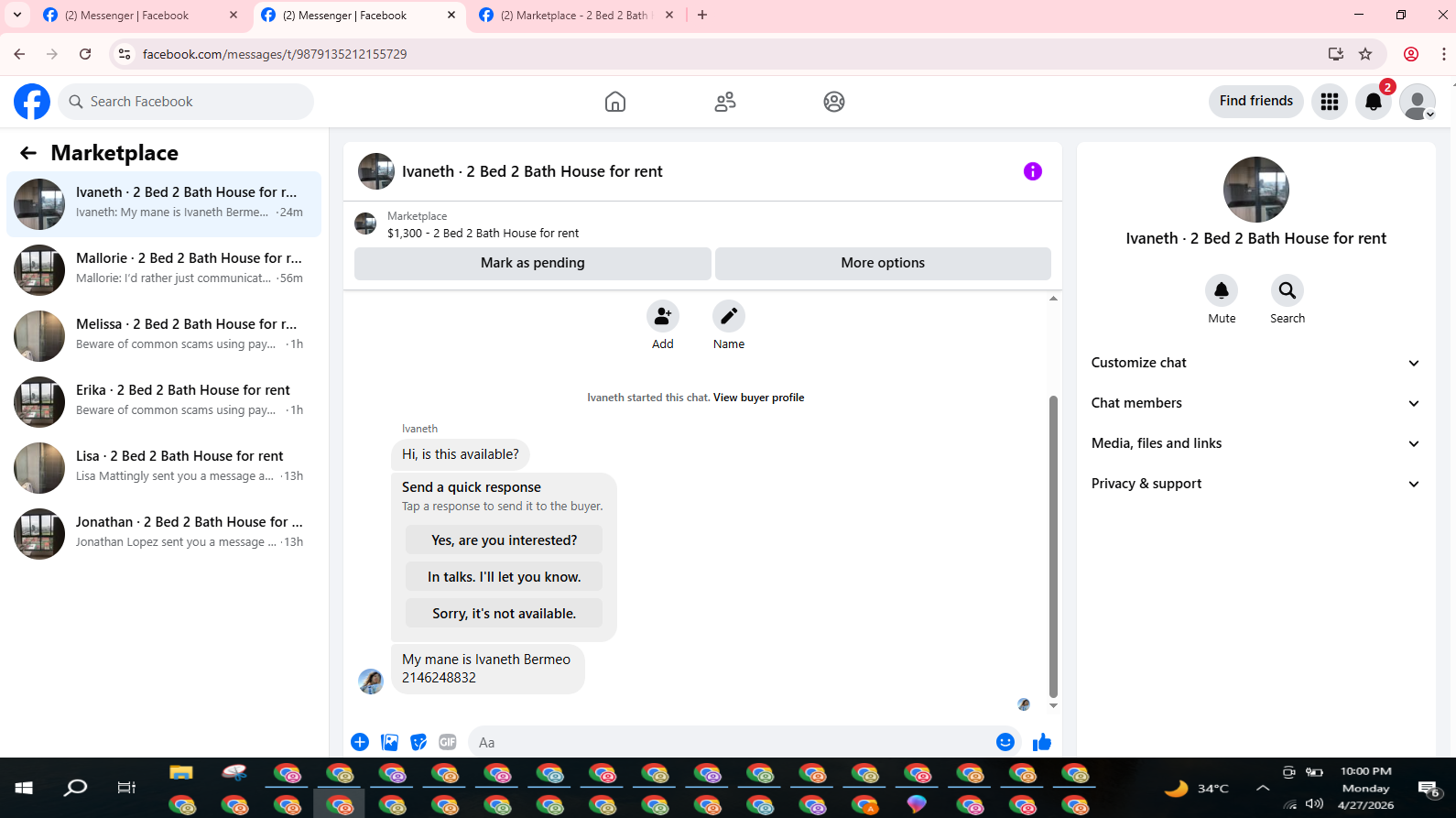Click More options button
Viewport: 1456px width, 818px height.
(883, 263)
